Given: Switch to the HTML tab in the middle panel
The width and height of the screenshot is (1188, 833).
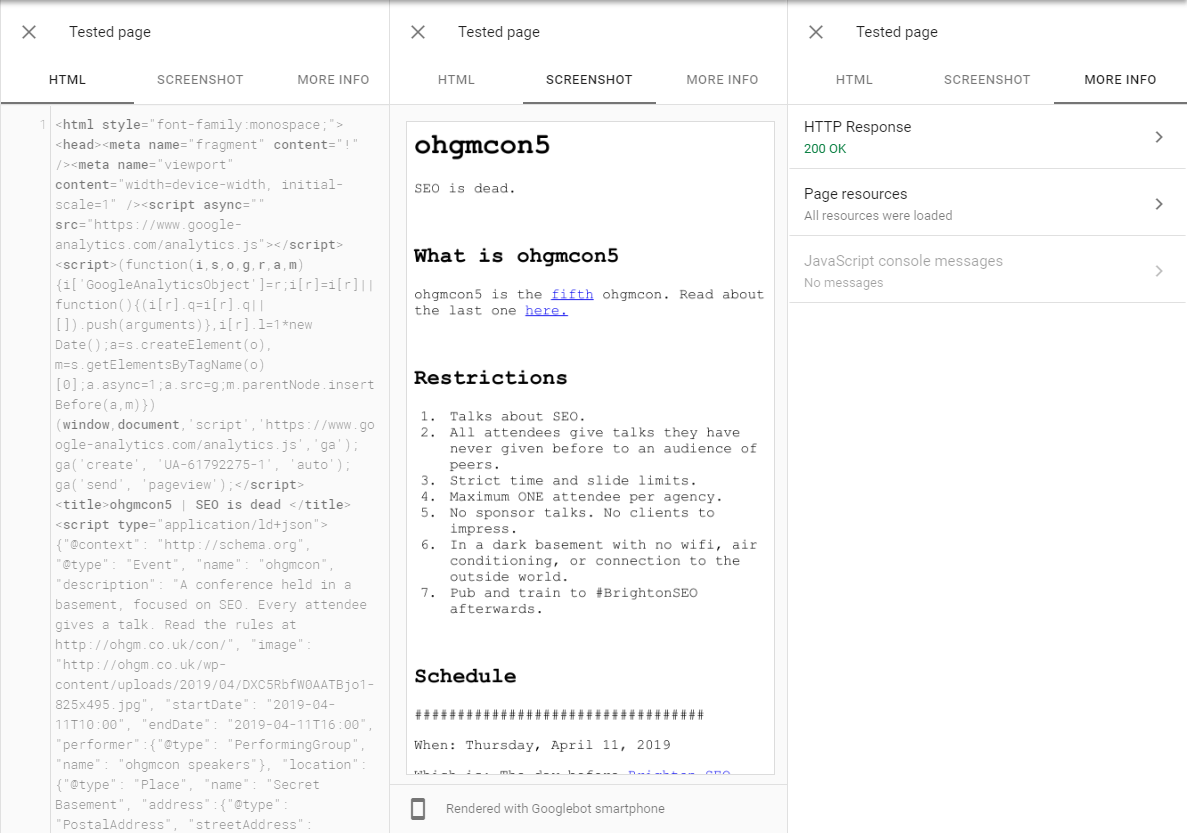Looking at the screenshot, I should point(456,80).
